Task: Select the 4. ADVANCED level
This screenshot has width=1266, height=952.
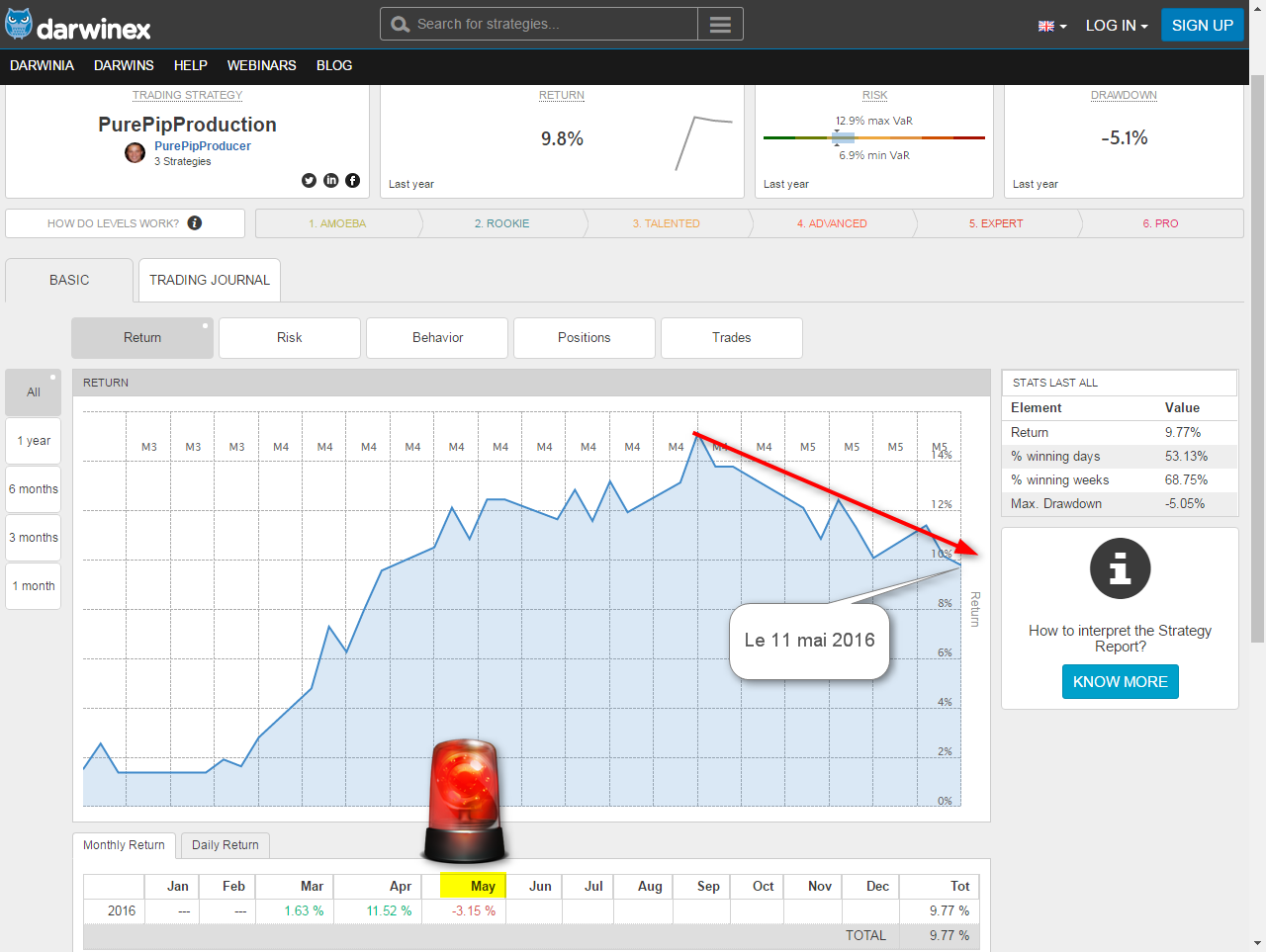Action: point(832,223)
